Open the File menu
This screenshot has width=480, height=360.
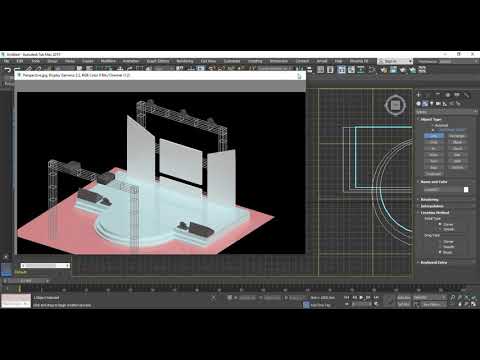(6, 61)
